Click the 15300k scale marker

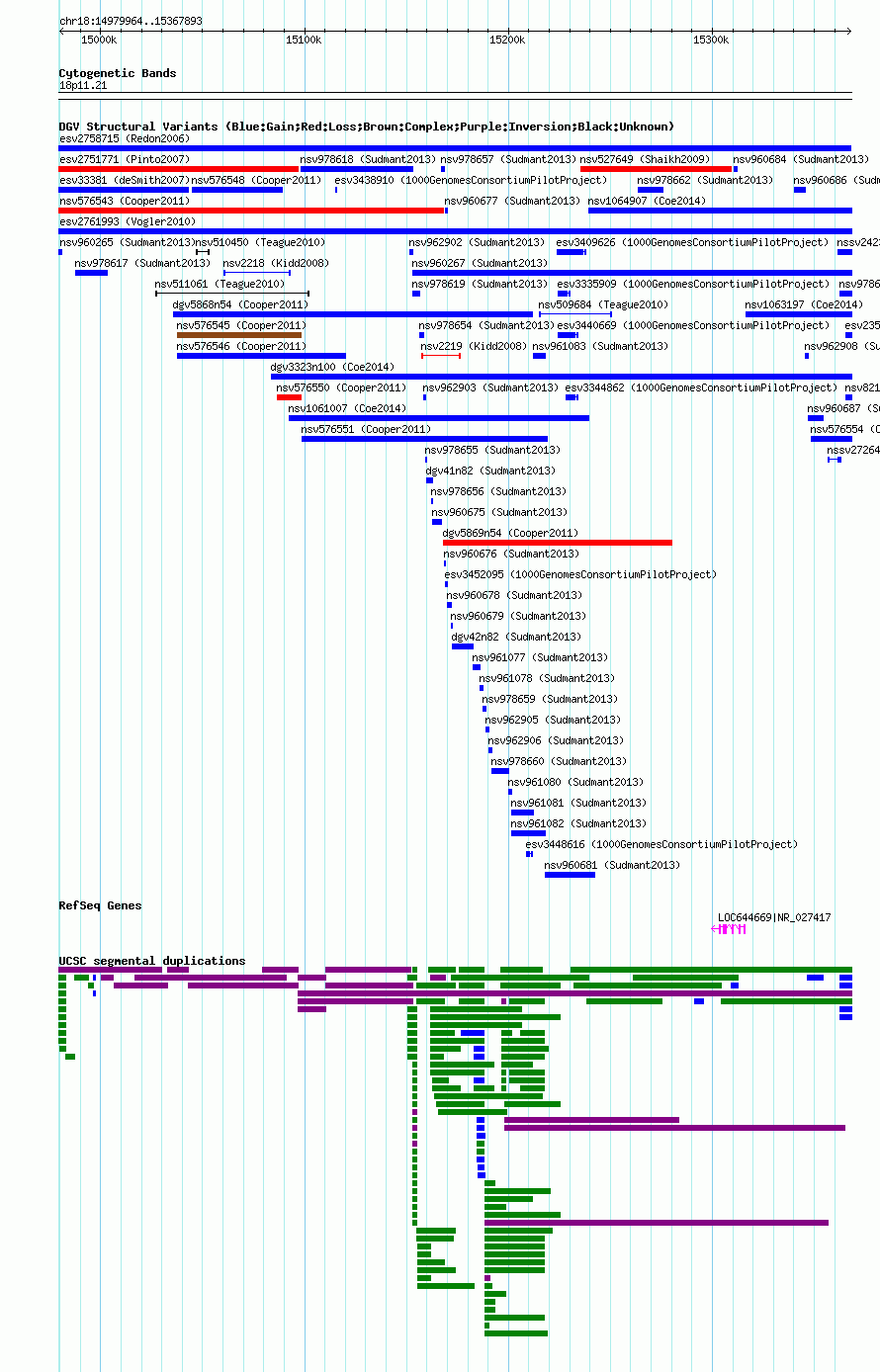[x=711, y=40]
